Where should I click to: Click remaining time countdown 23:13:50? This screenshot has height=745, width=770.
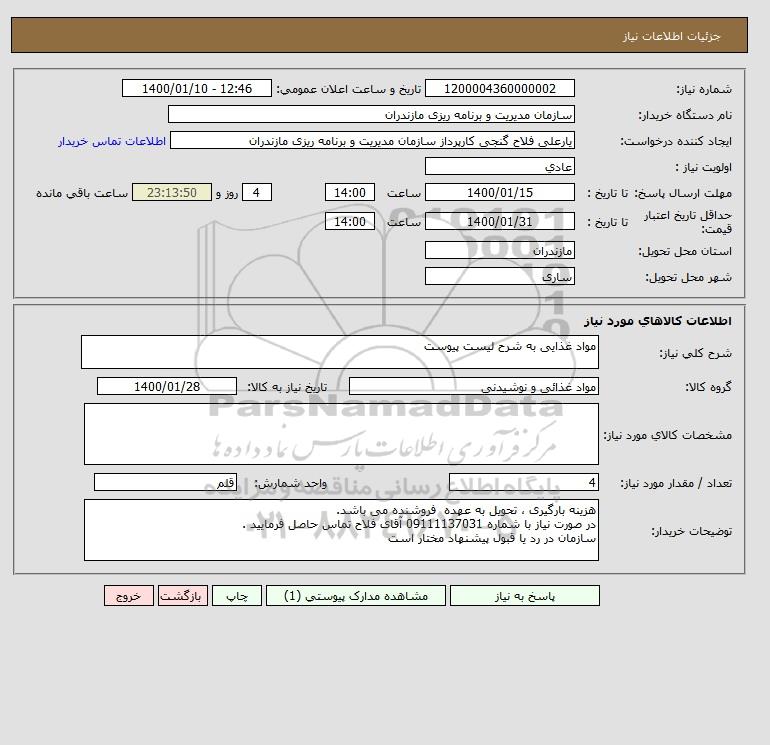172,193
